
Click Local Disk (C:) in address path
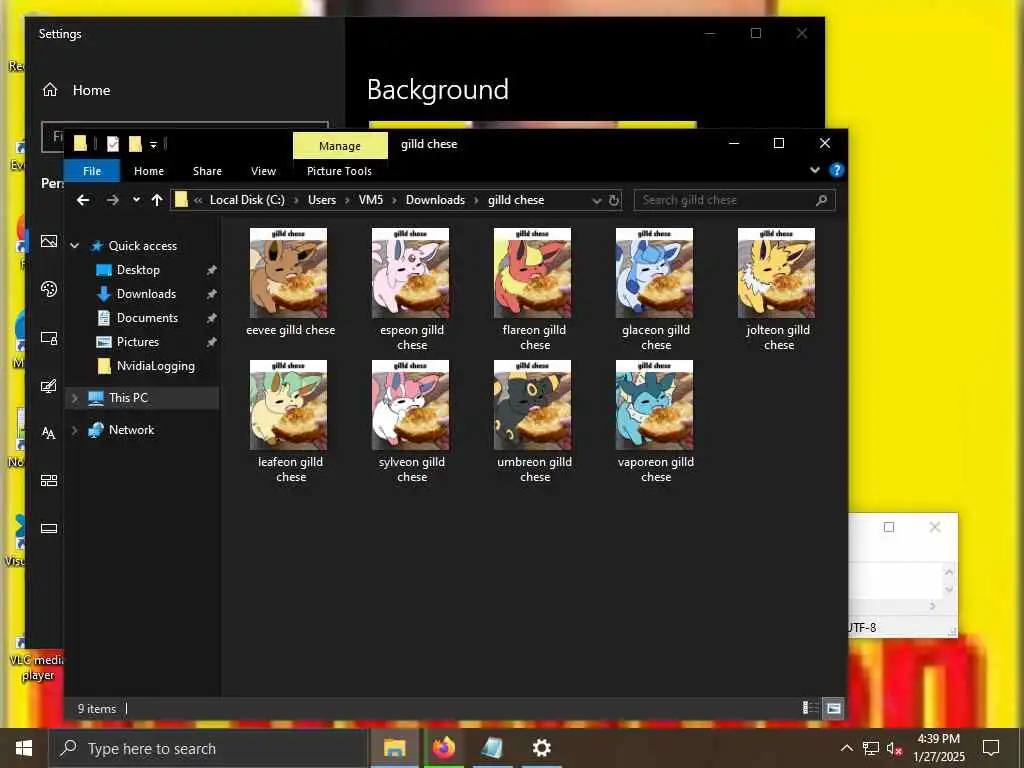point(247,200)
